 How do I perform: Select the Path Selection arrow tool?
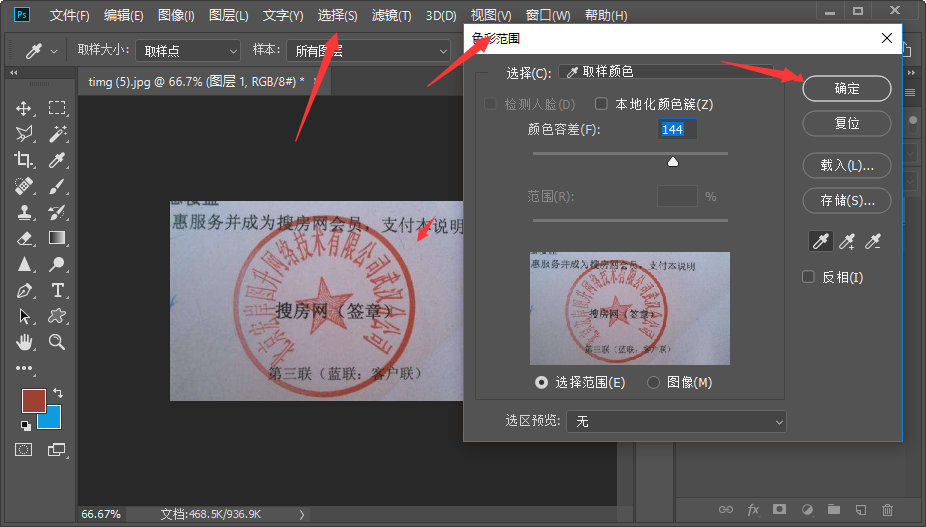(x=24, y=316)
